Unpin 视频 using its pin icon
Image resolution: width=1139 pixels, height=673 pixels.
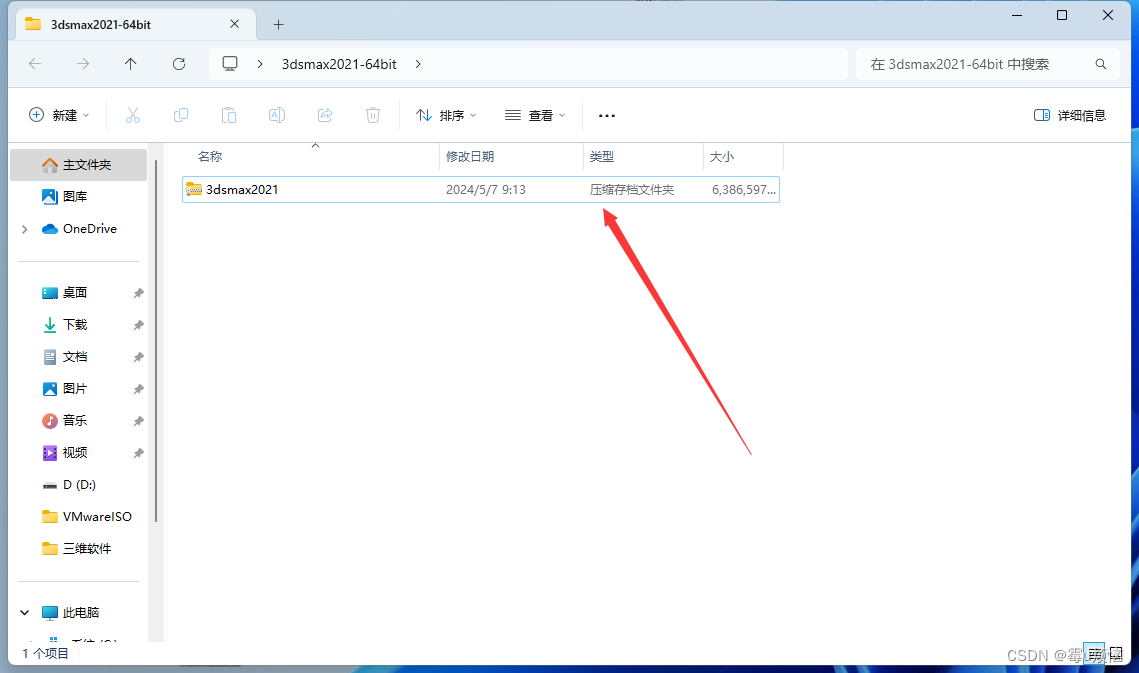point(138,453)
